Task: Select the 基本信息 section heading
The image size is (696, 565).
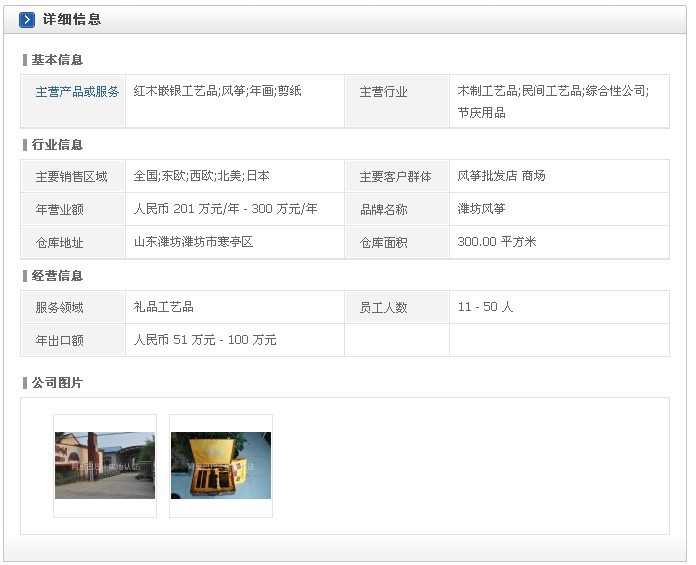Action: (57, 59)
